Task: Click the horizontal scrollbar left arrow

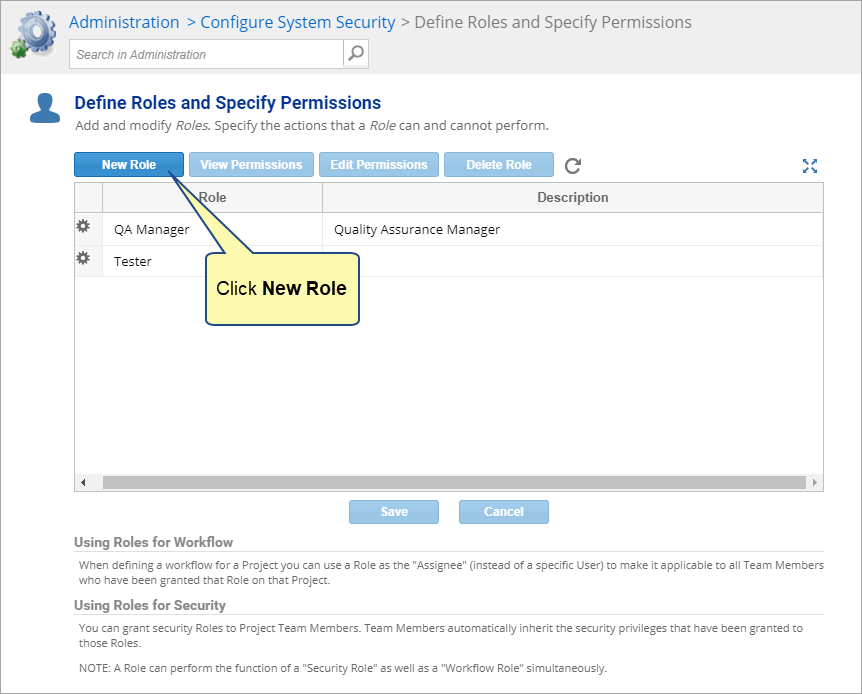Action: point(83,482)
